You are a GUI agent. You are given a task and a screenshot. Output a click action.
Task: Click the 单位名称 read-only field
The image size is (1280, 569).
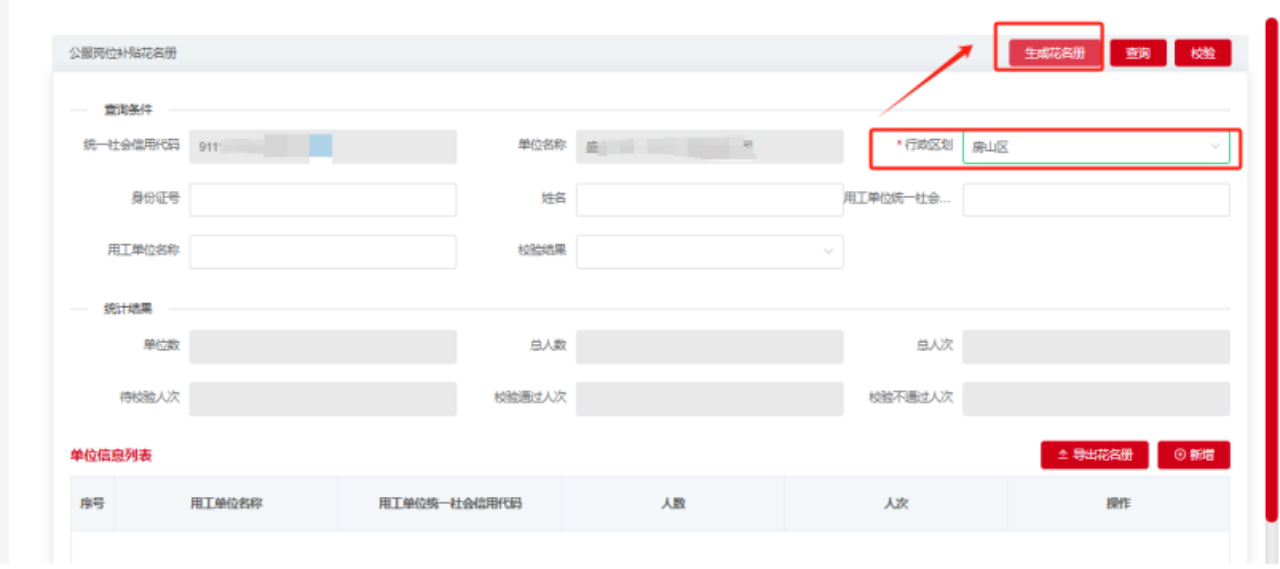(709, 147)
